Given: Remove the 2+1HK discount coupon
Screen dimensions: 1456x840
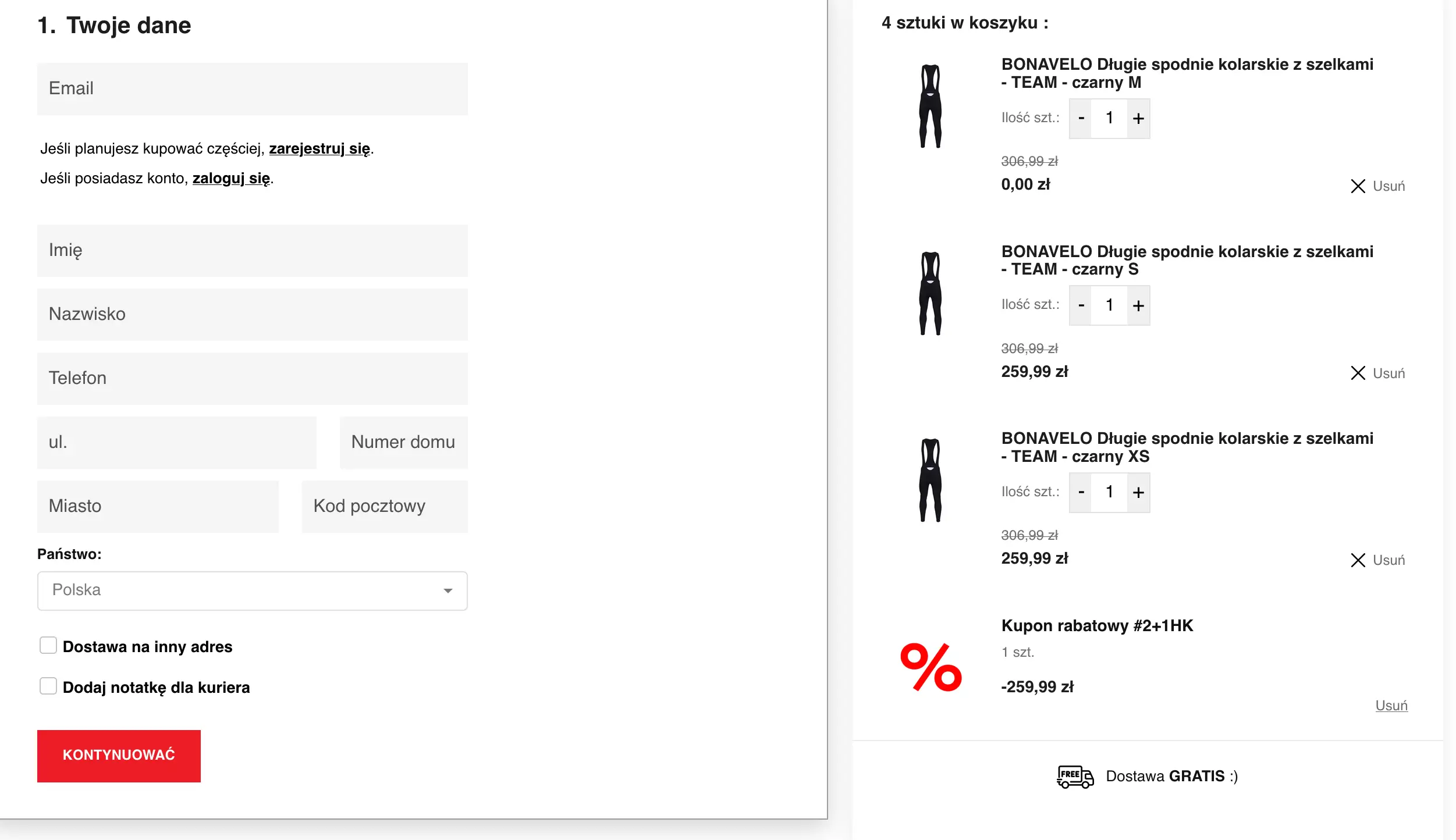Looking at the screenshot, I should (1391, 706).
